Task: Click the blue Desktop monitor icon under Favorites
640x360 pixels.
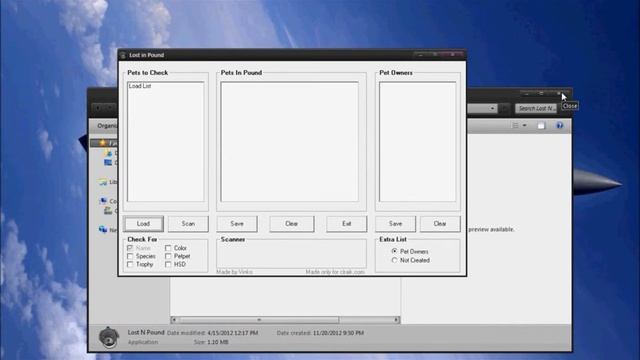Action: pos(108,162)
